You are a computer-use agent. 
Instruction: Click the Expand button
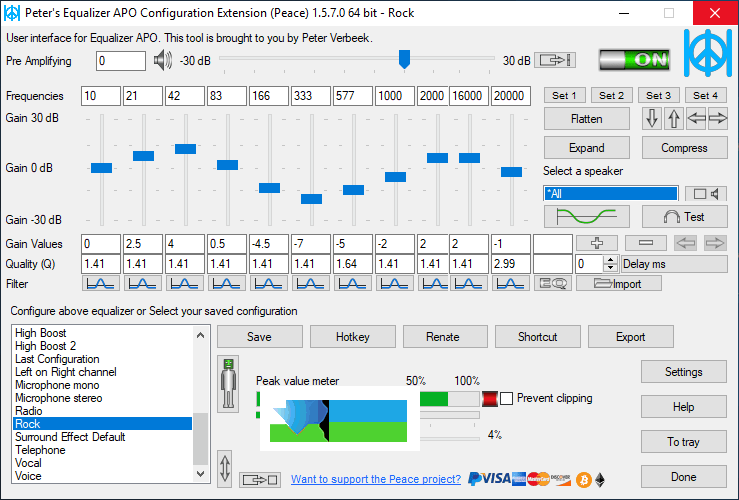(586, 148)
